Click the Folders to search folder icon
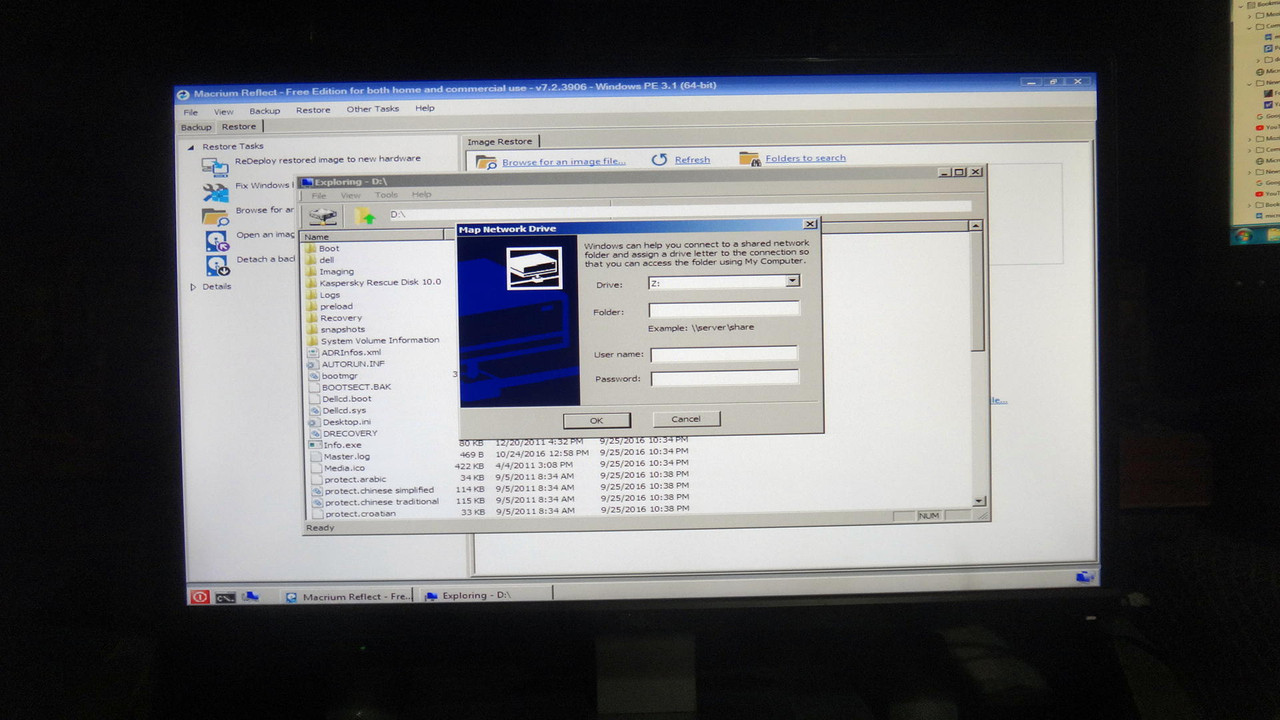This screenshot has height=720, width=1280. click(x=749, y=158)
